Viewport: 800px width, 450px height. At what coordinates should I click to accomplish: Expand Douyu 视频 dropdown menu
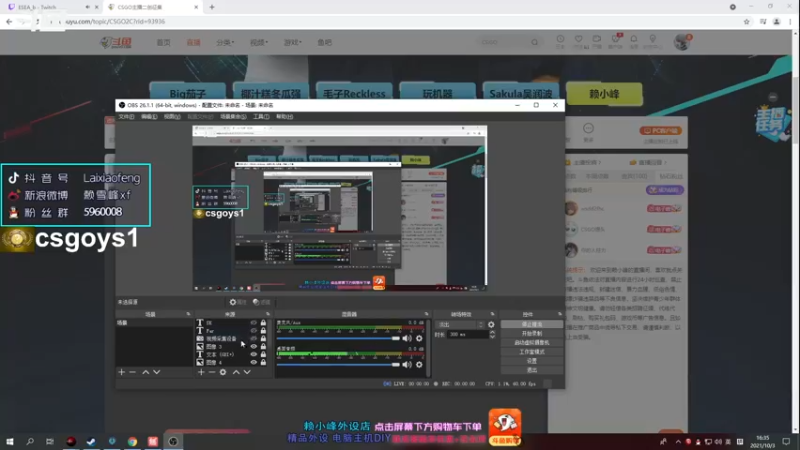pos(259,42)
